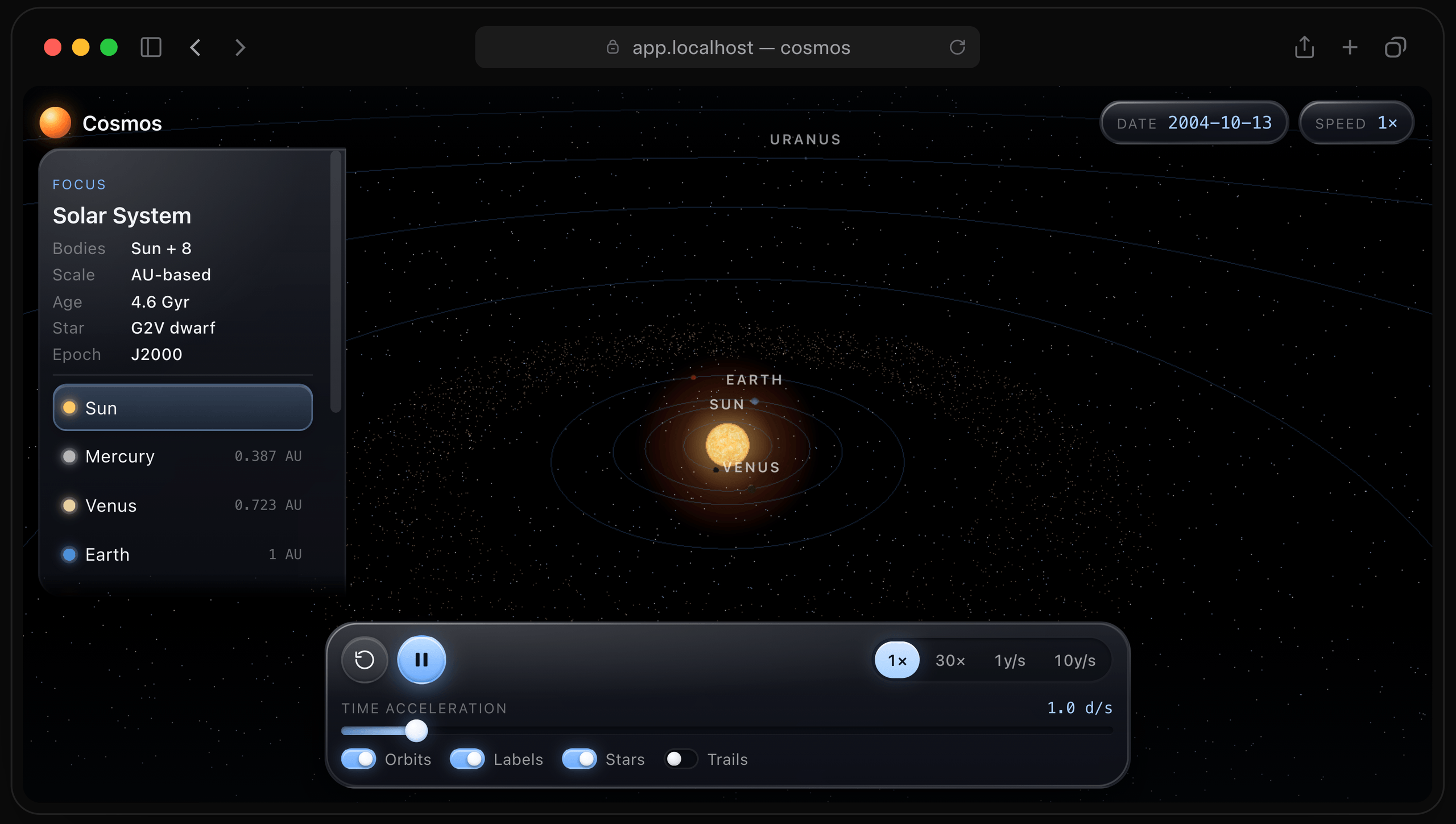Click the lock icon in address bar
The height and width of the screenshot is (824, 1456).
coord(613,47)
